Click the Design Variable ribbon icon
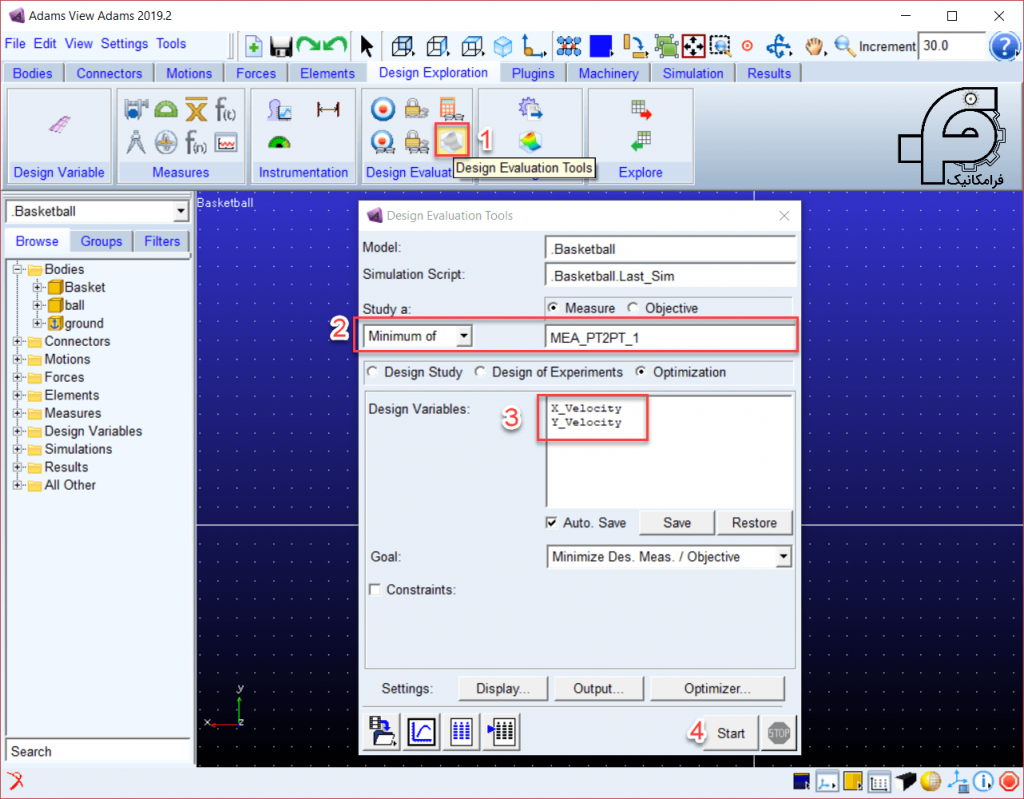This screenshot has width=1024, height=799. click(x=59, y=123)
